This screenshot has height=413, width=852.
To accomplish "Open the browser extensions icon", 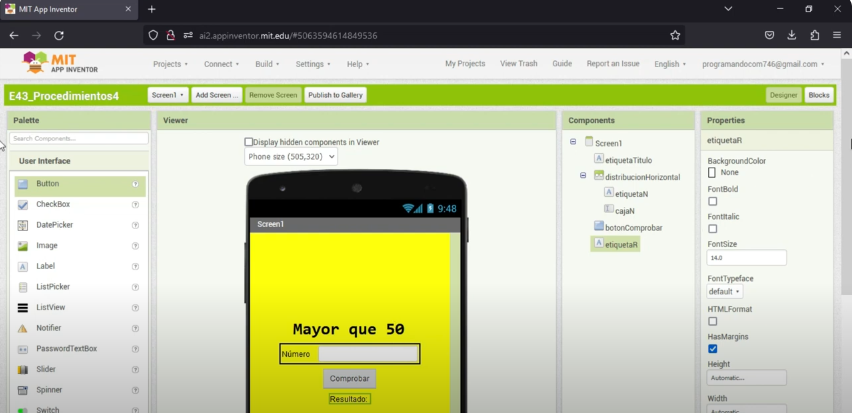I will [x=814, y=35].
